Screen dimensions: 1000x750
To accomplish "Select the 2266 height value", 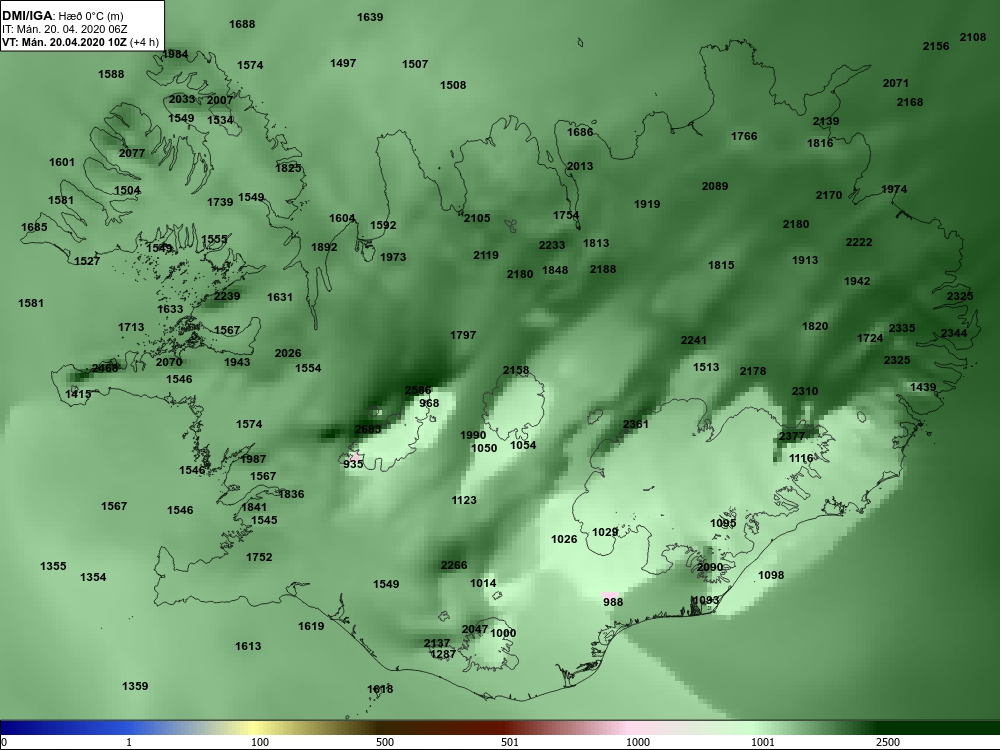I will (x=453, y=565).
